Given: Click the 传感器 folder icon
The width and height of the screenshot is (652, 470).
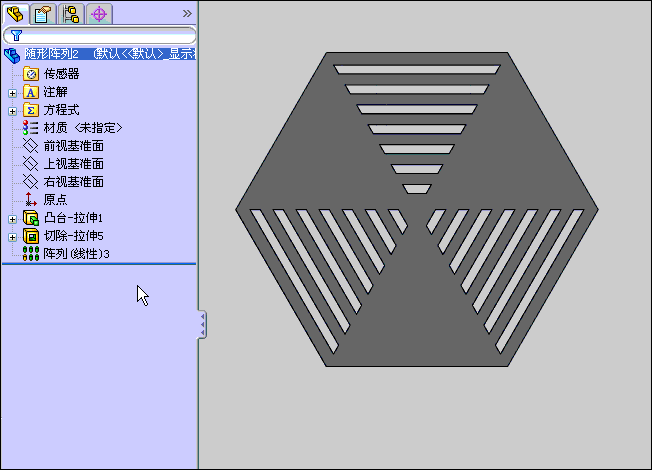Looking at the screenshot, I should (31, 74).
